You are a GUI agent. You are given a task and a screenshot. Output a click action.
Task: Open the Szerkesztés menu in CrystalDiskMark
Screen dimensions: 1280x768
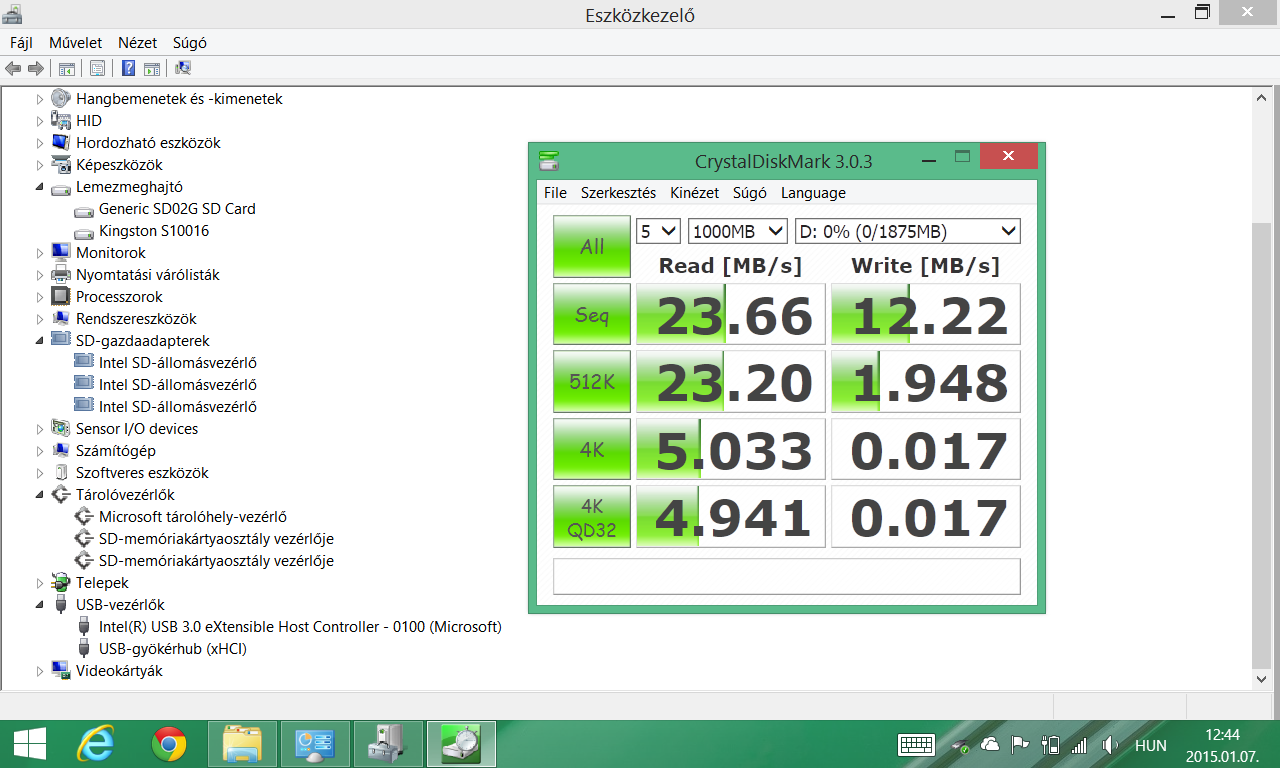[618, 193]
